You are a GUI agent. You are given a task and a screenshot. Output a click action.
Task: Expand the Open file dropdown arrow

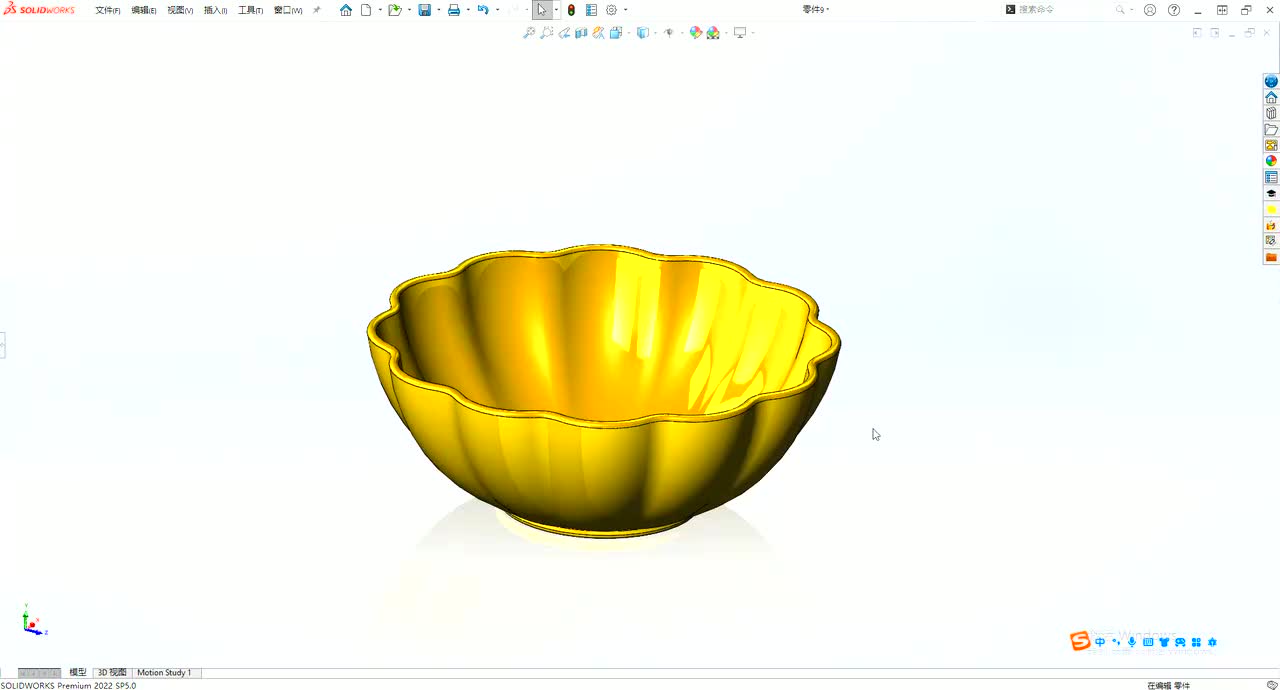pos(409,10)
